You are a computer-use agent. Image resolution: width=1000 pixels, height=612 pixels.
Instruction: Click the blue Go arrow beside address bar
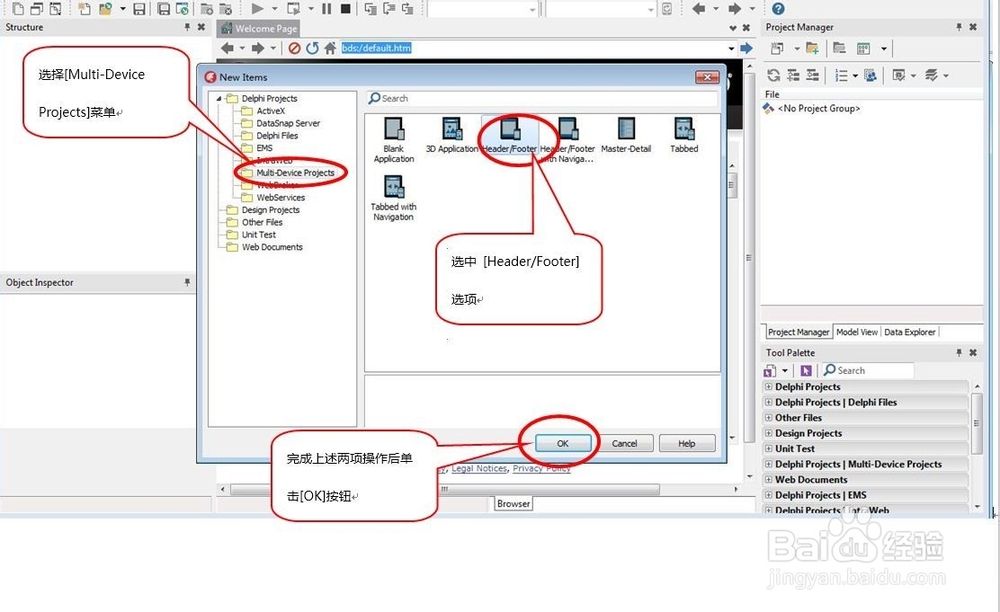pos(746,48)
